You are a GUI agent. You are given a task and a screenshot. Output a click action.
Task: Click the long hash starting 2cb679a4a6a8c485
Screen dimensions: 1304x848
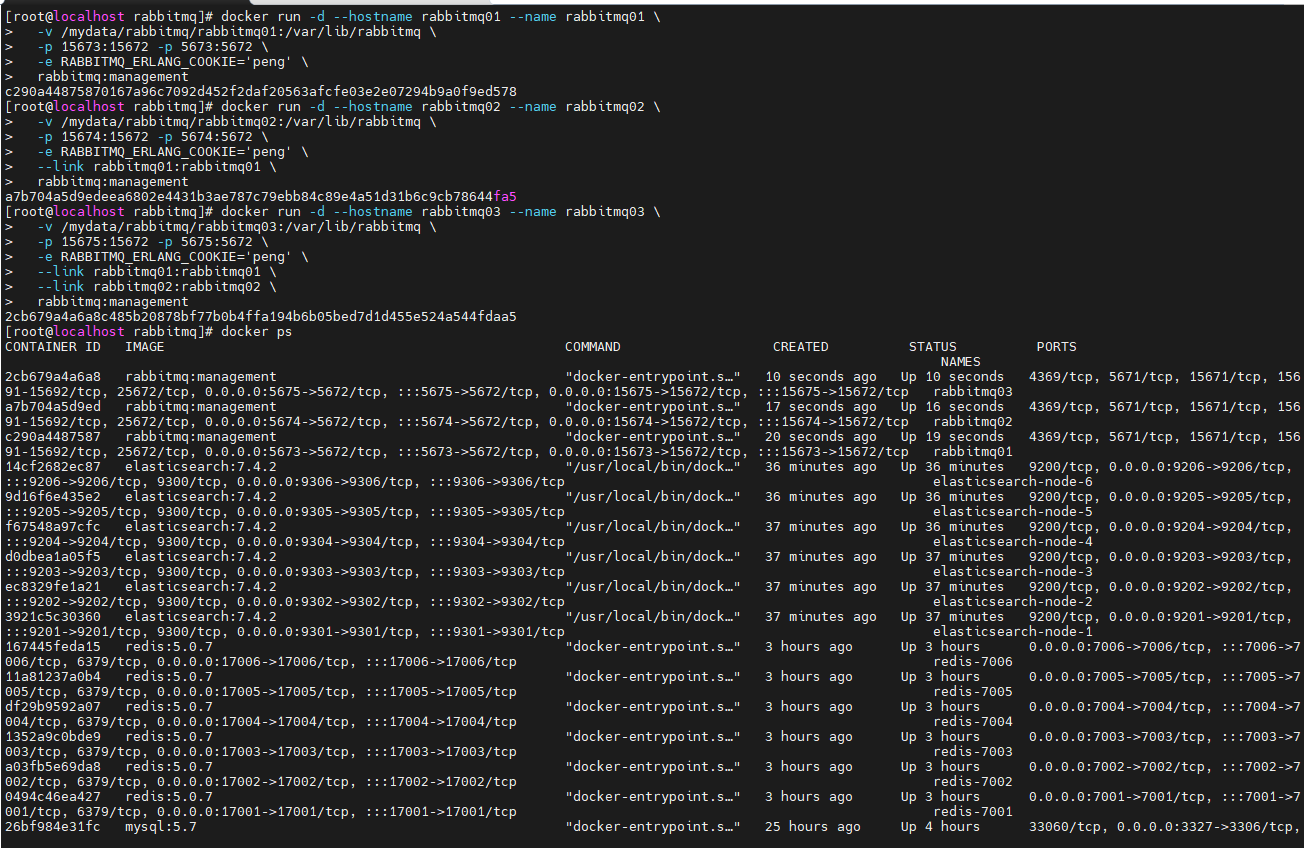pyautogui.click(x=261, y=317)
